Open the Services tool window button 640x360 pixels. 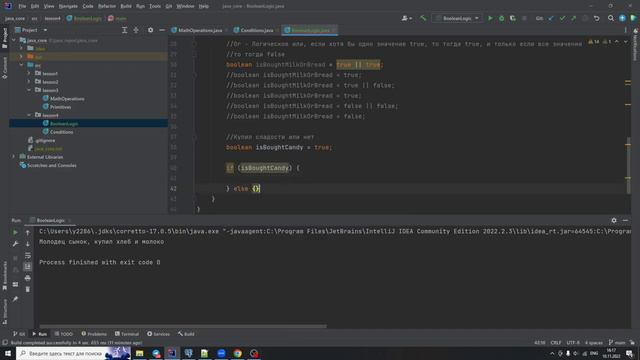coord(158,334)
